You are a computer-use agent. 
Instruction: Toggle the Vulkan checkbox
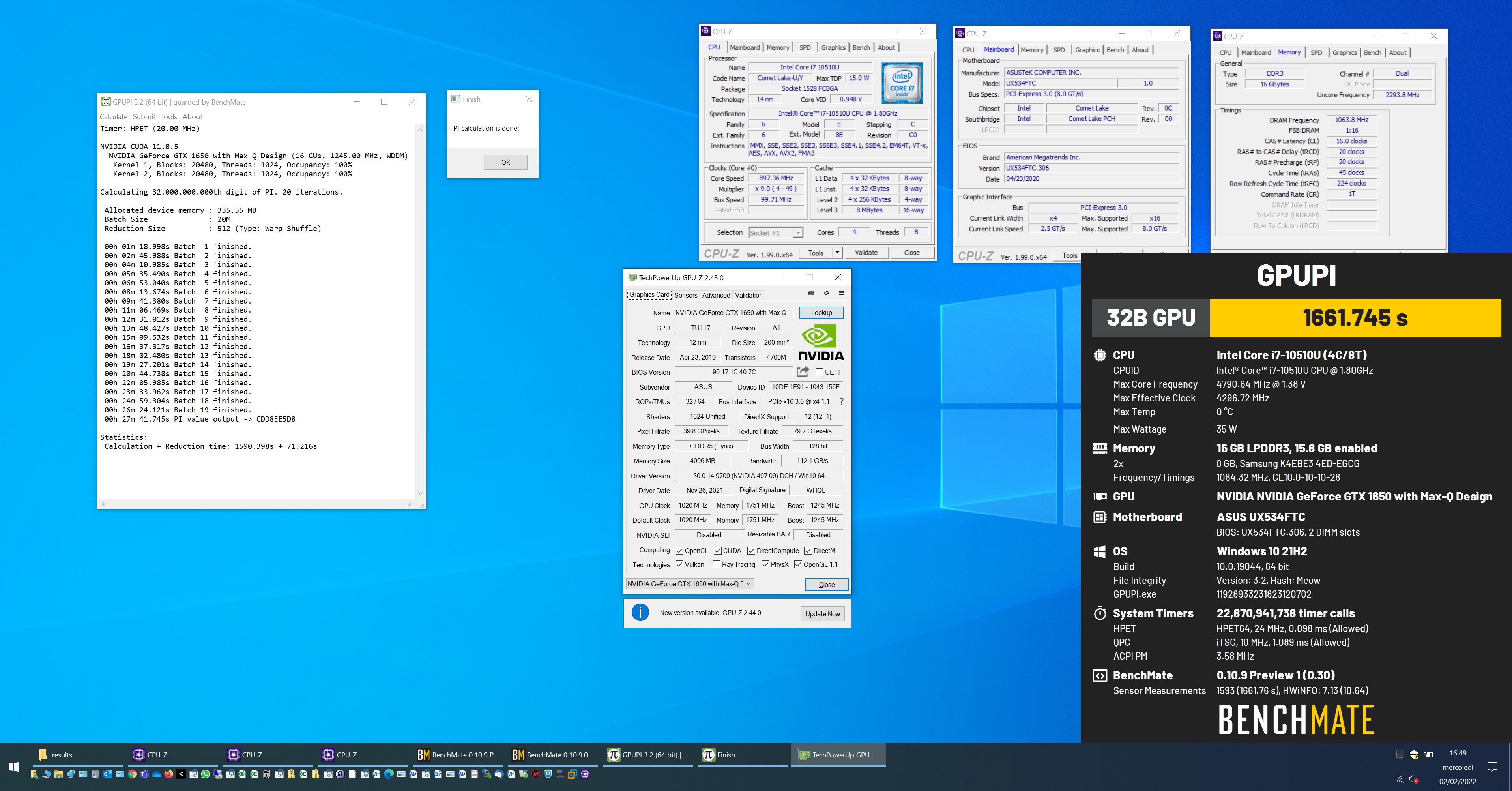[x=679, y=564]
